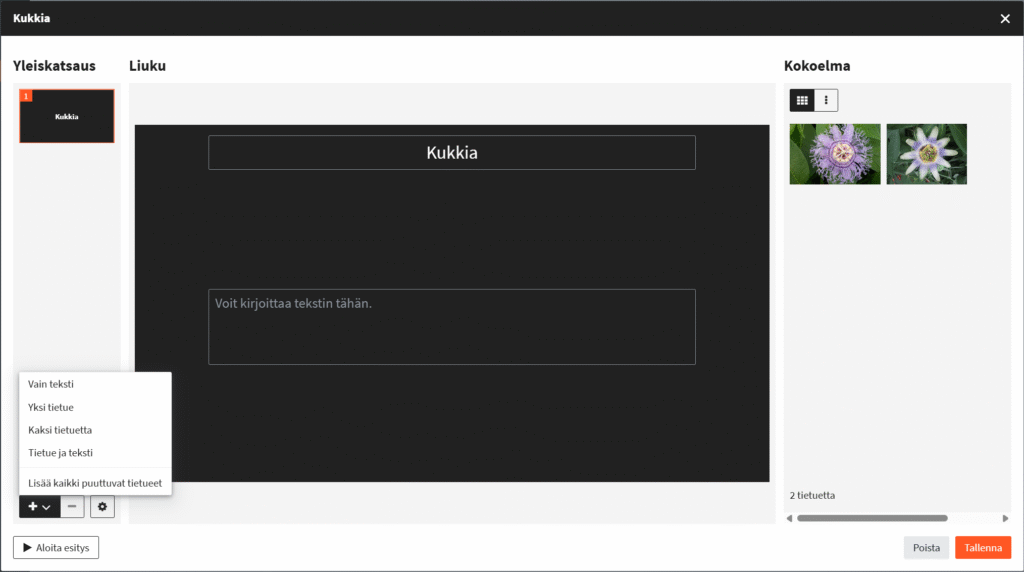The height and width of the screenshot is (572, 1024).
Task: Click the Poista button
Action: pyautogui.click(x=926, y=547)
